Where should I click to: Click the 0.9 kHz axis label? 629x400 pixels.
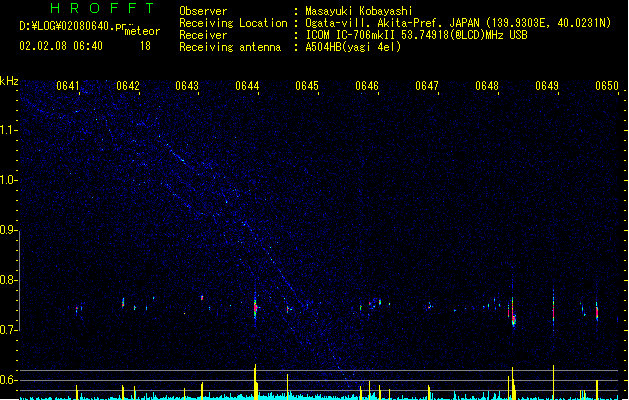9,230
